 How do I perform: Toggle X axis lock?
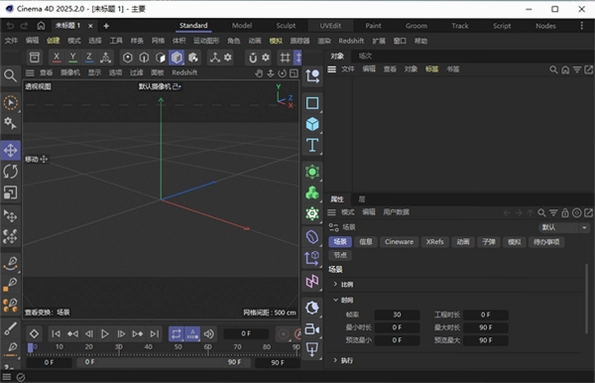[x=56, y=58]
